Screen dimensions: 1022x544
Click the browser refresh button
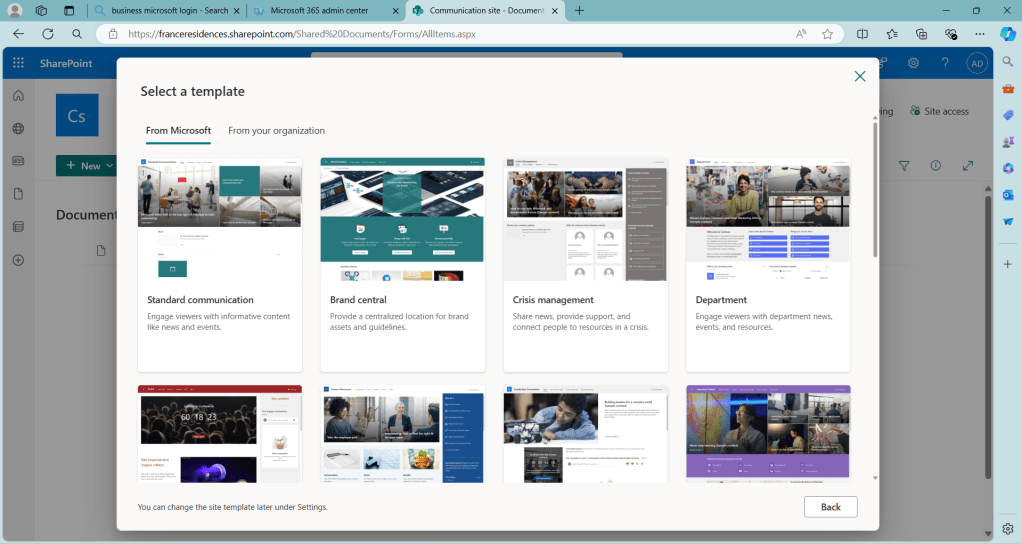tap(47, 33)
